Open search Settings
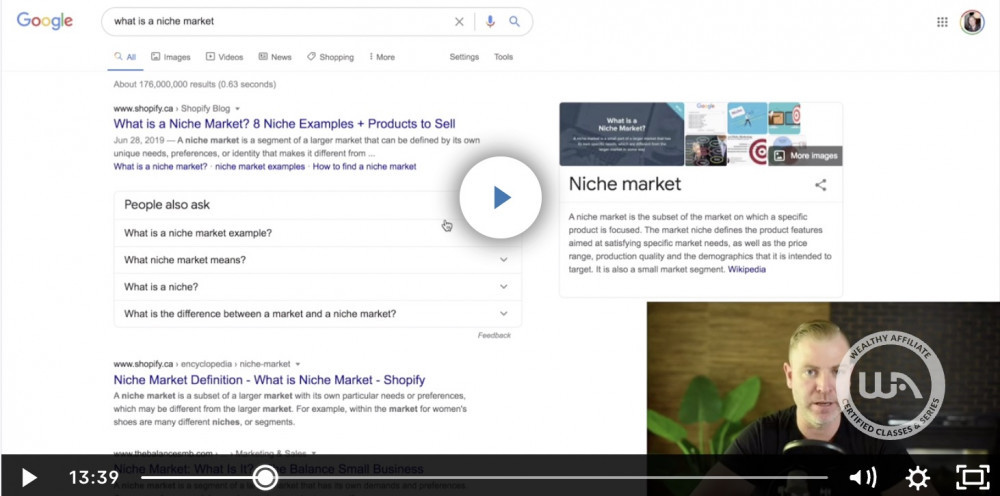 [x=464, y=57]
